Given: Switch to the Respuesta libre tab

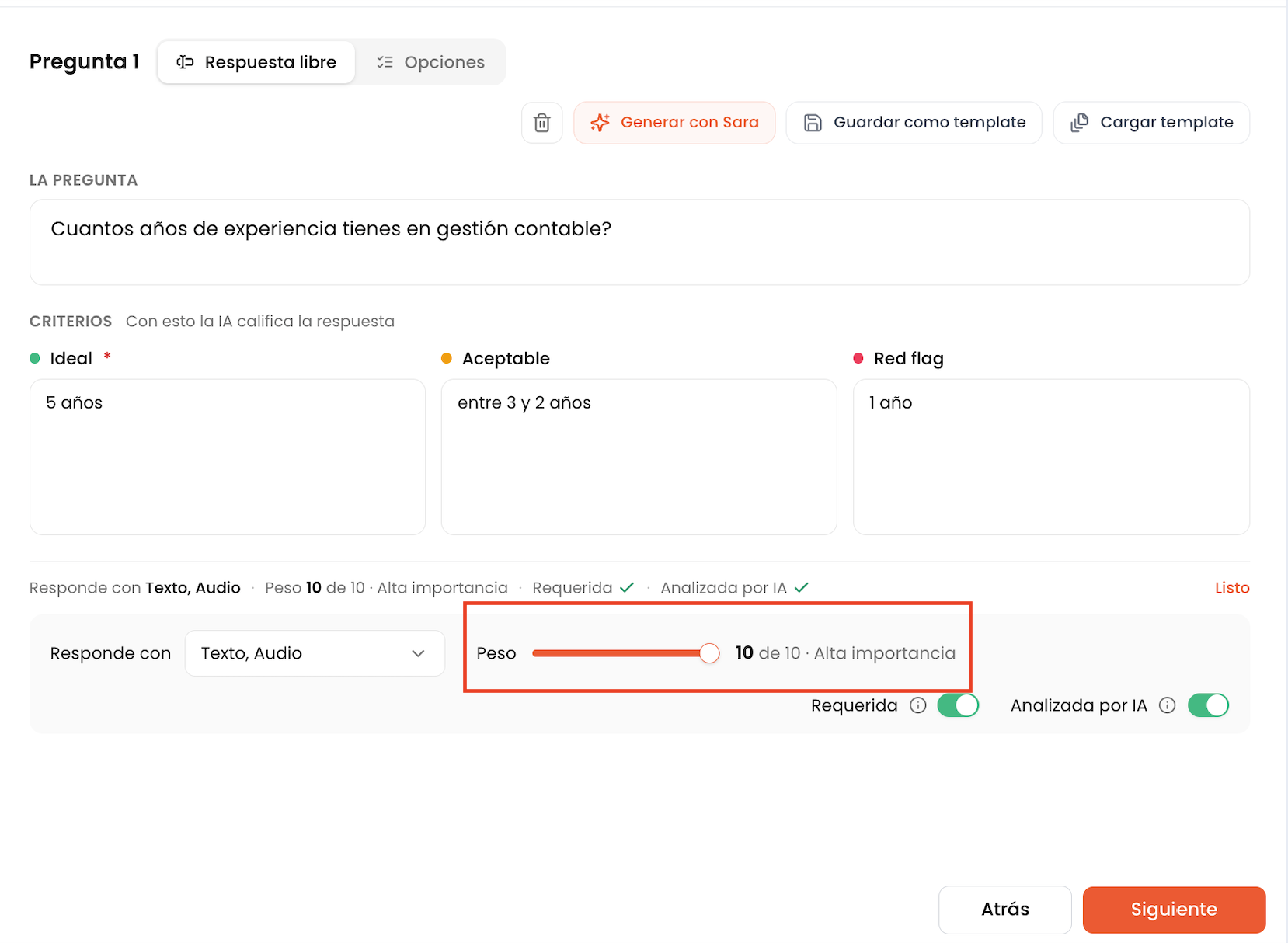Looking at the screenshot, I should click(256, 62).
